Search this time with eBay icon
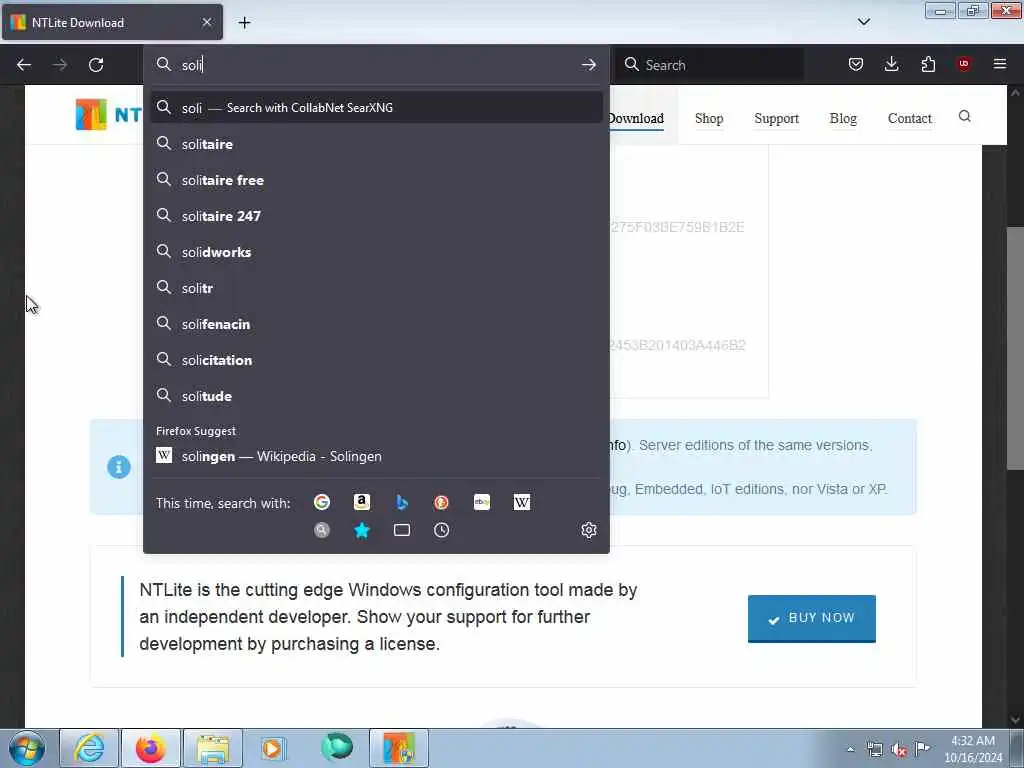The image size is (1024, 768). pyautogui.click(x=482, y=502)
